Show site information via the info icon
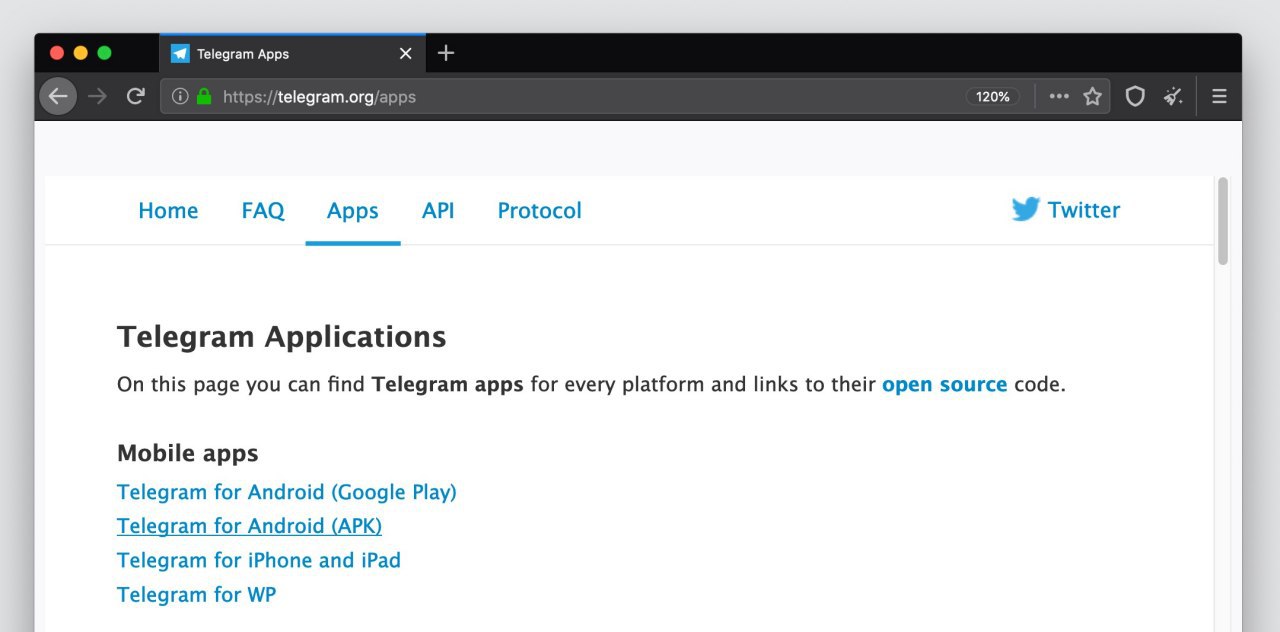This screenshot has height=632, width=1280. tap(180, 97)
